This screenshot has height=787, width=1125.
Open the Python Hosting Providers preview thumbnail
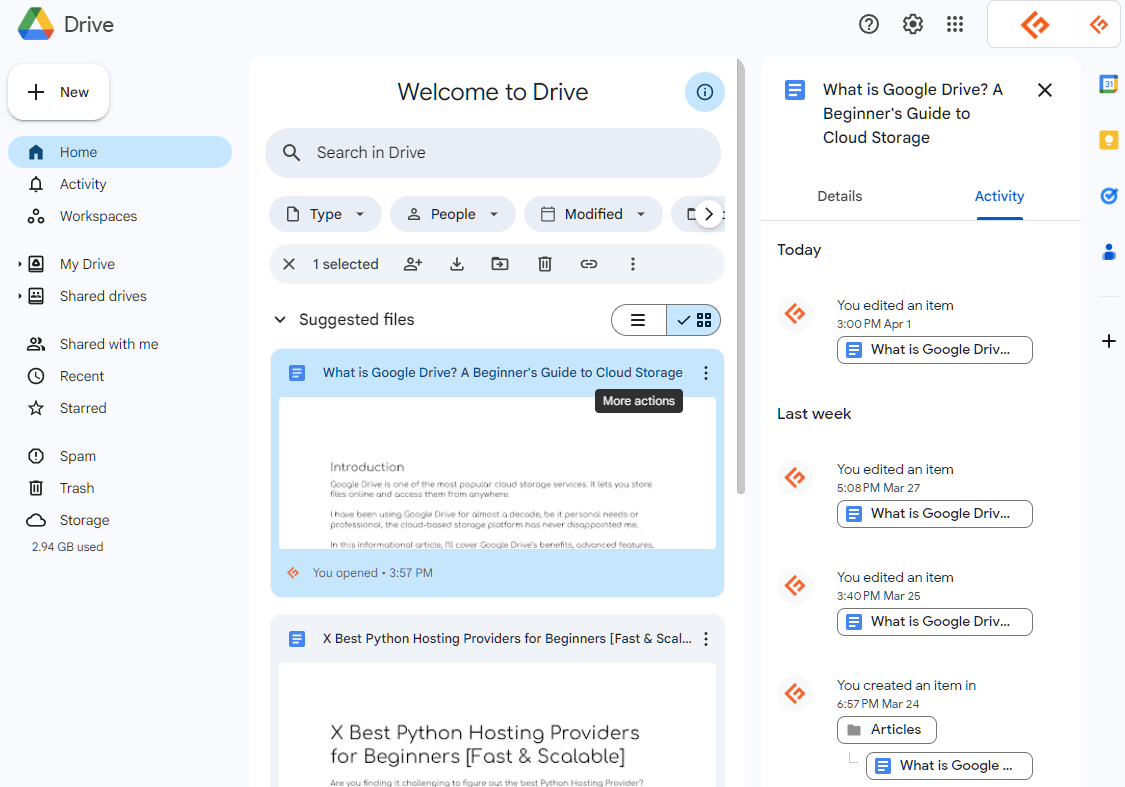(497, 725)
